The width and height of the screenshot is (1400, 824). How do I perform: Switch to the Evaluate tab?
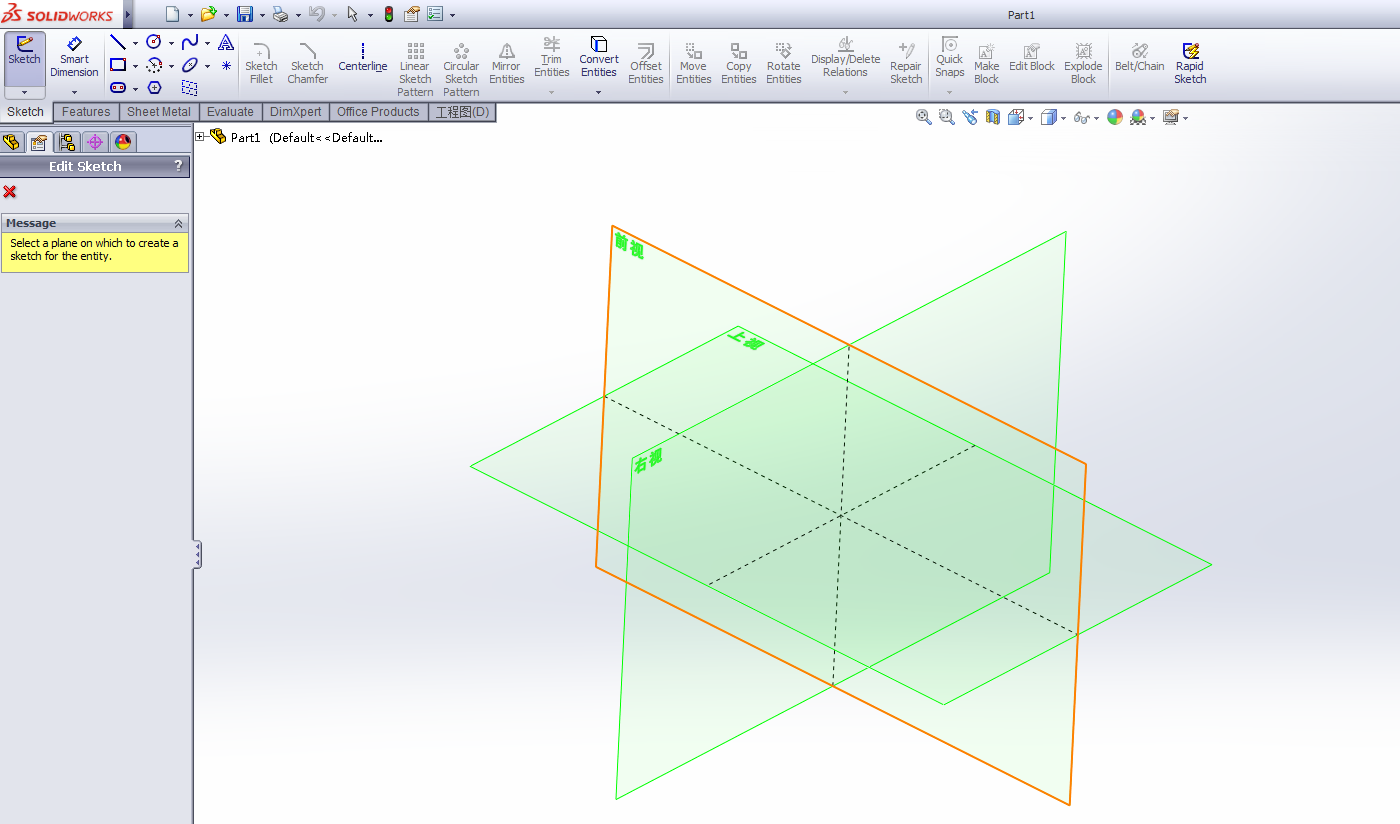click(230, 112)
